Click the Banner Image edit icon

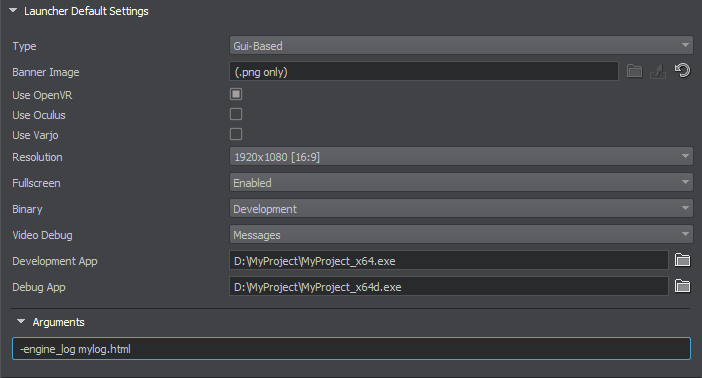pyautogui.click(x=658, y=71)
